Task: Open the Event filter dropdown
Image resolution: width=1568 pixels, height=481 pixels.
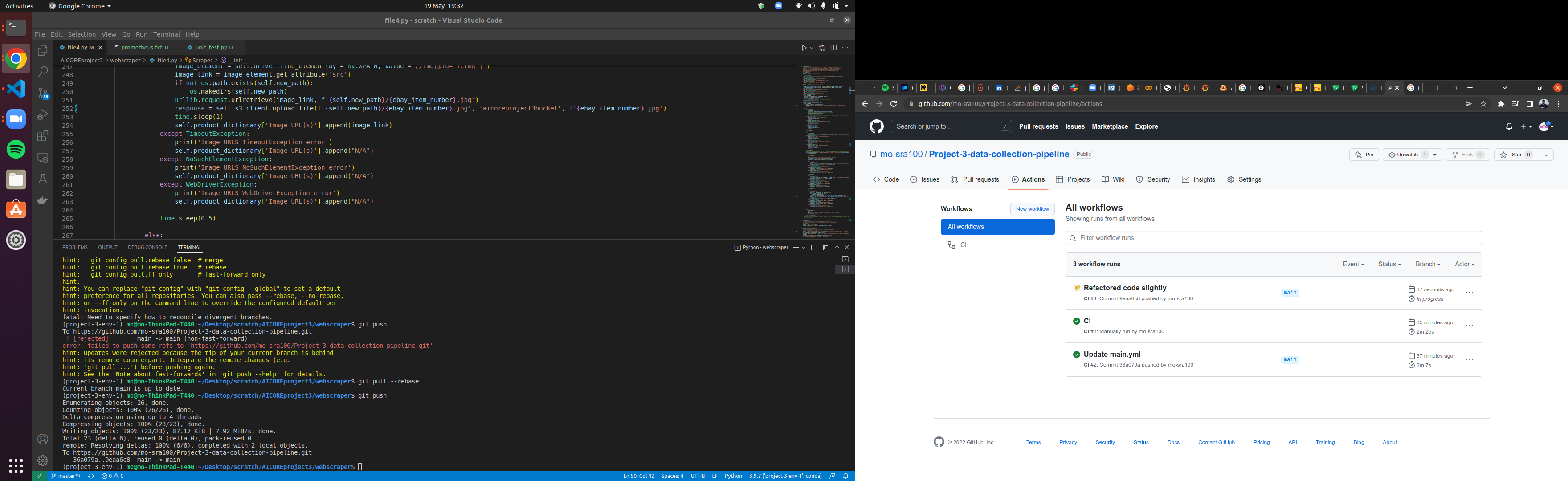Action: [x=1352, y=264]
